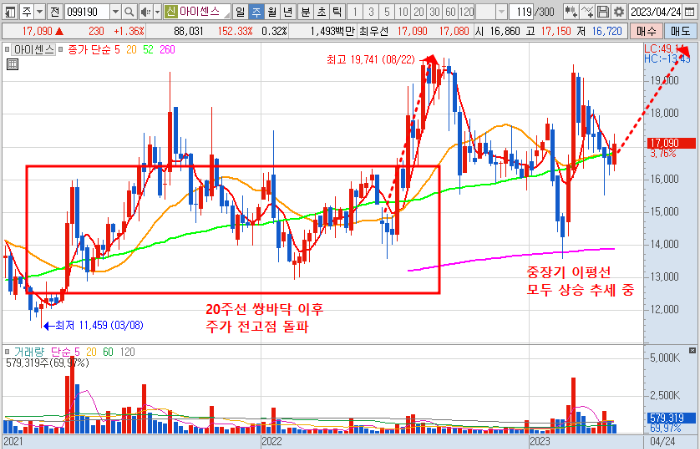Click the low price 16,720
Image resolution: width=700 pixels, height=449 pixels.
click(x=607, y=31)
